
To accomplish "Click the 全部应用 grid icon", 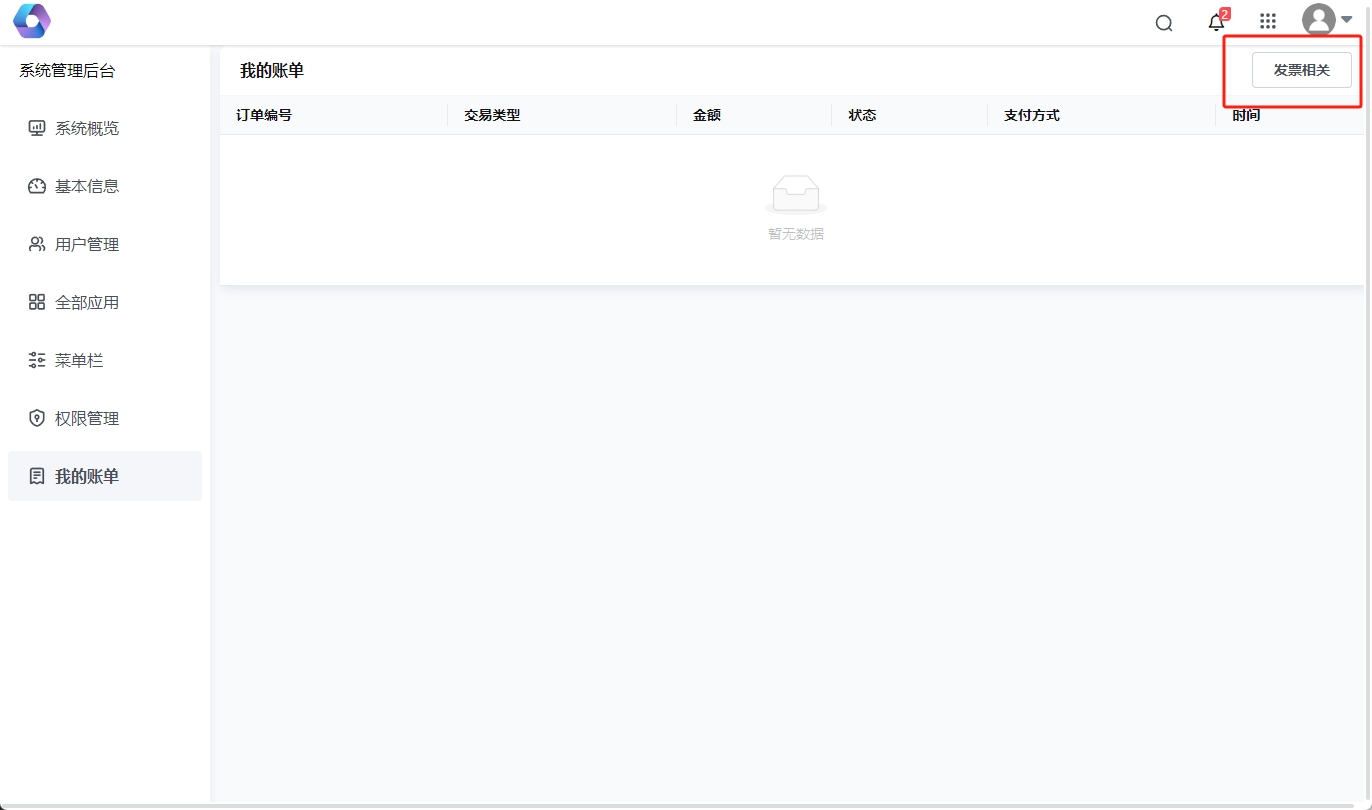I will 37,302.
